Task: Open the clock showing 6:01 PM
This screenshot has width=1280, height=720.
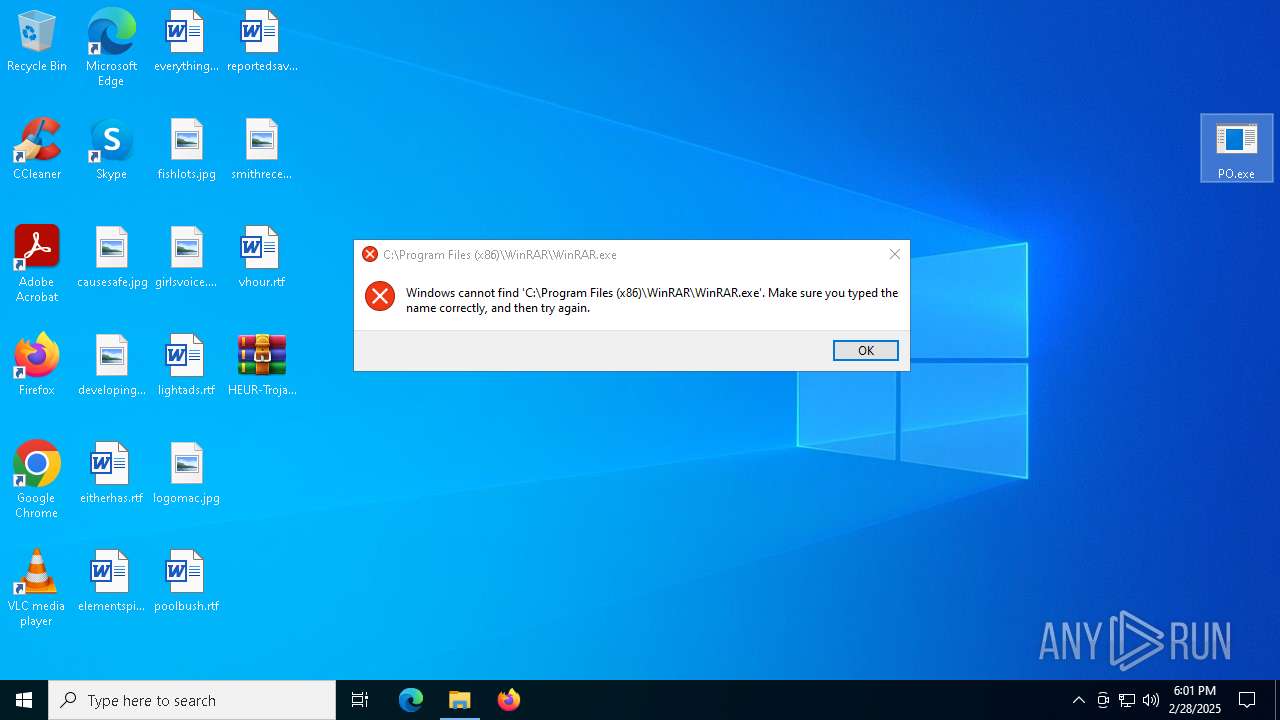Action: [x=1195, y=700]
